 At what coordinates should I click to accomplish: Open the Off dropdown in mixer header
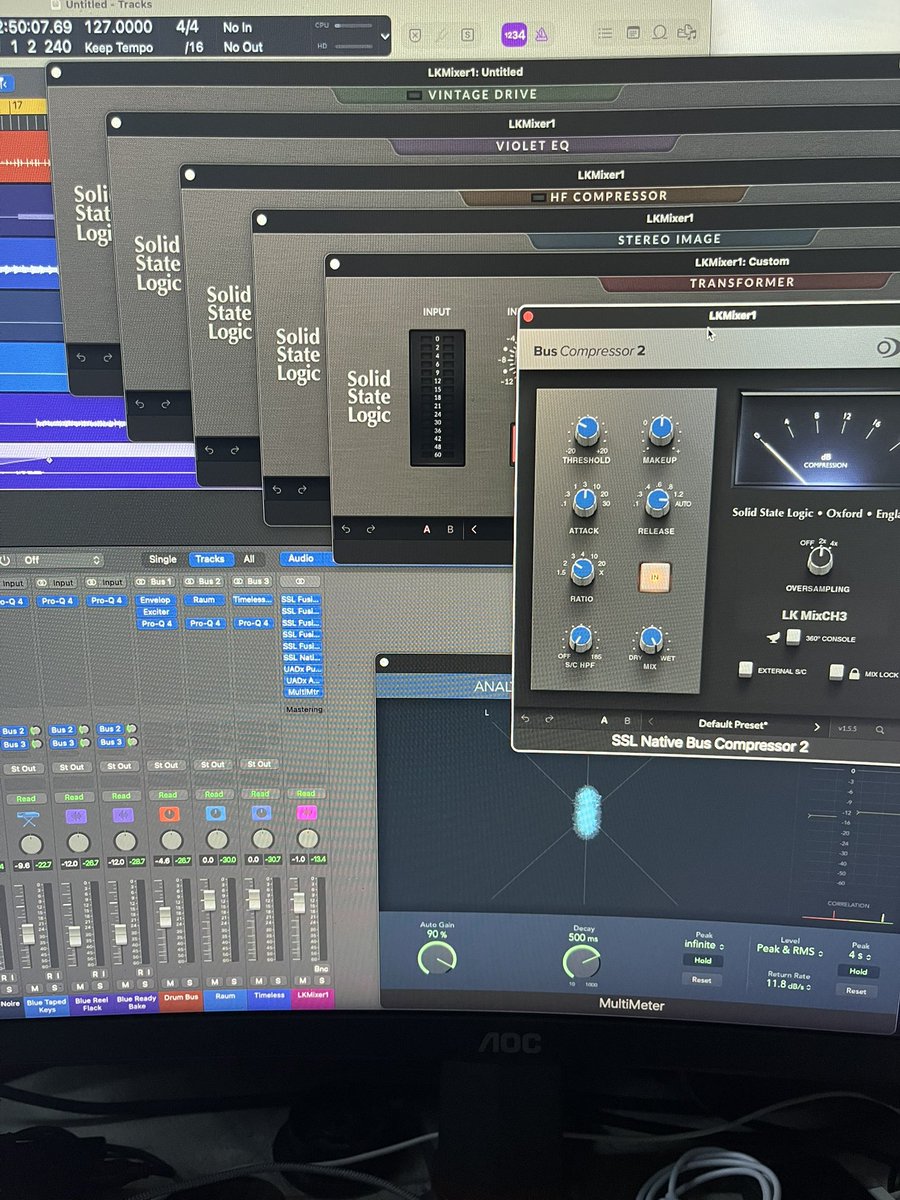tap(60, 560)
